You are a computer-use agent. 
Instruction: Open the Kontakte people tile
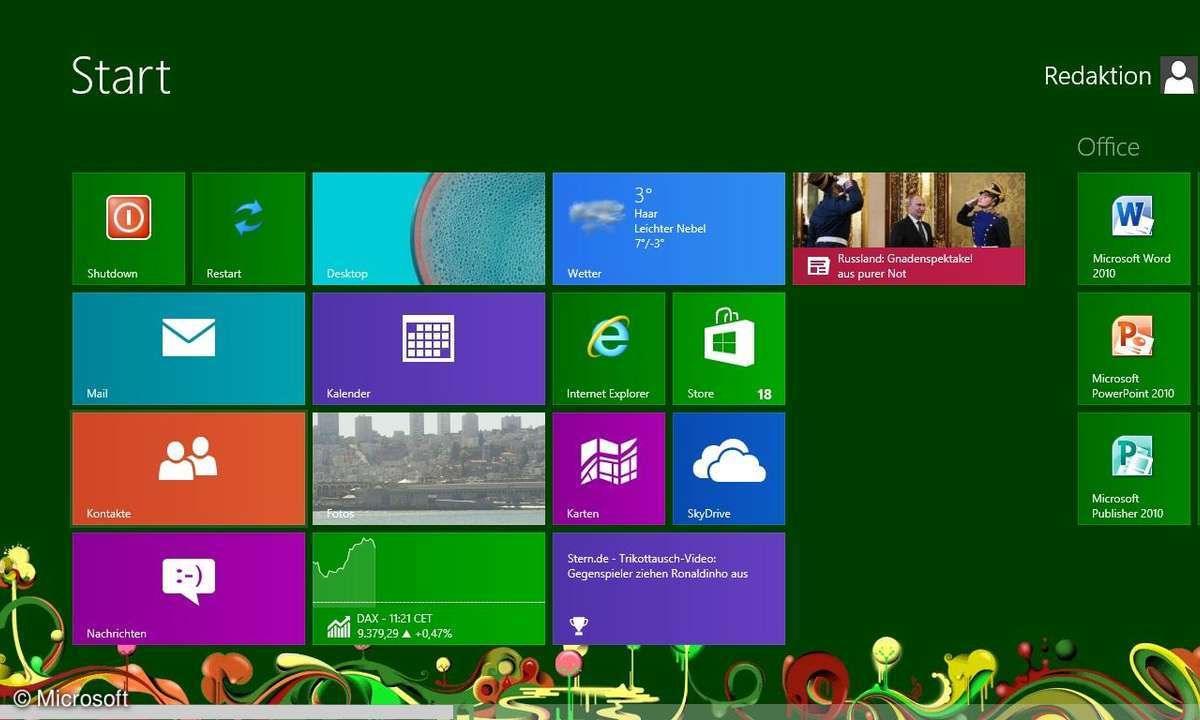pos(189,469)
